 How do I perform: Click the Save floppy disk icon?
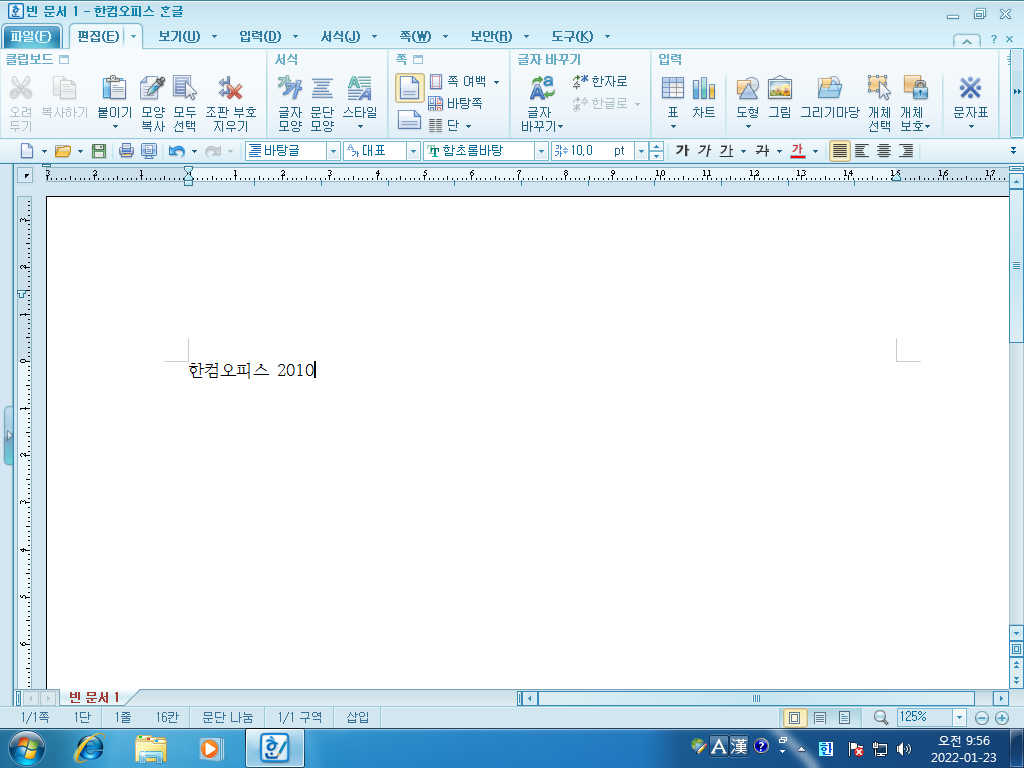(x=99, y=151)
